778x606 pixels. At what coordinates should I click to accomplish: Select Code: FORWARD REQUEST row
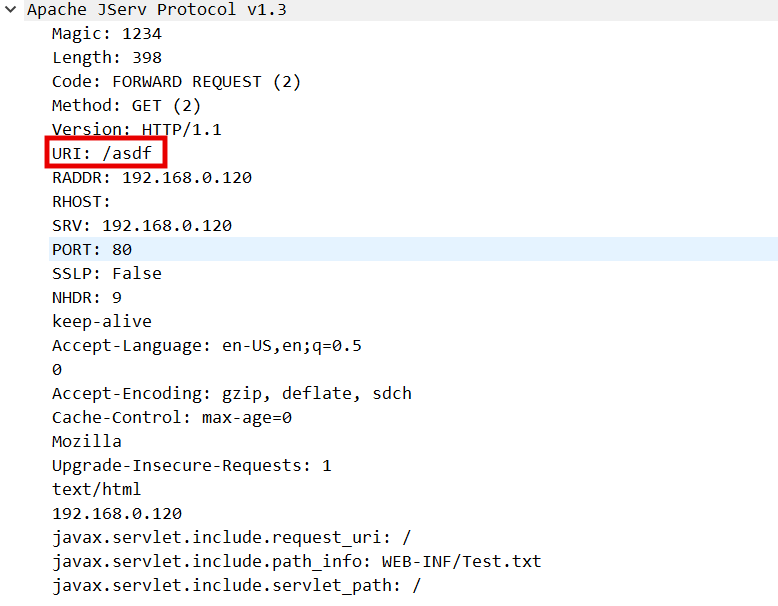coord(176,82)
